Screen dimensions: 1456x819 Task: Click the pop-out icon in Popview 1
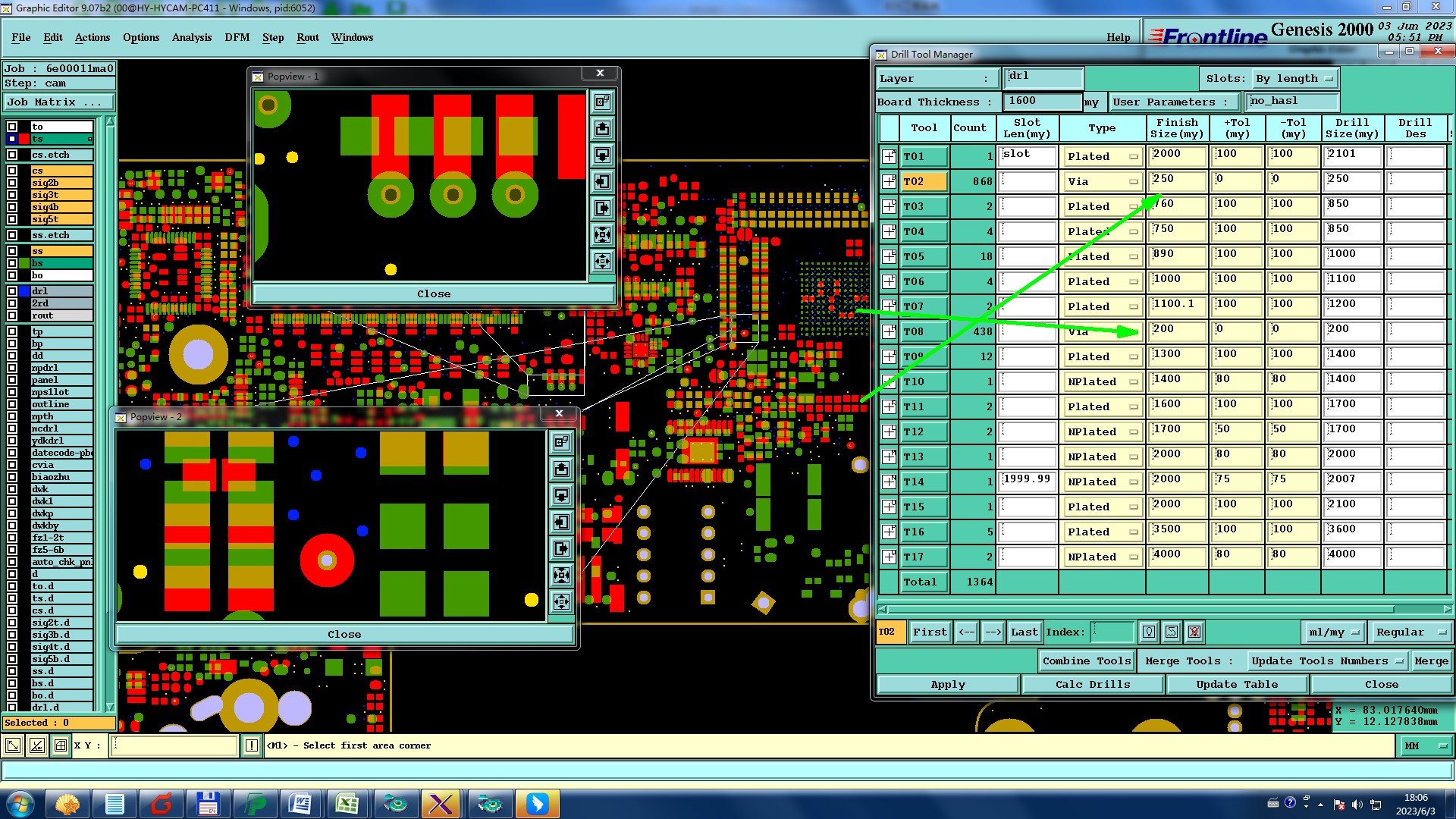[x=602, y=102]
